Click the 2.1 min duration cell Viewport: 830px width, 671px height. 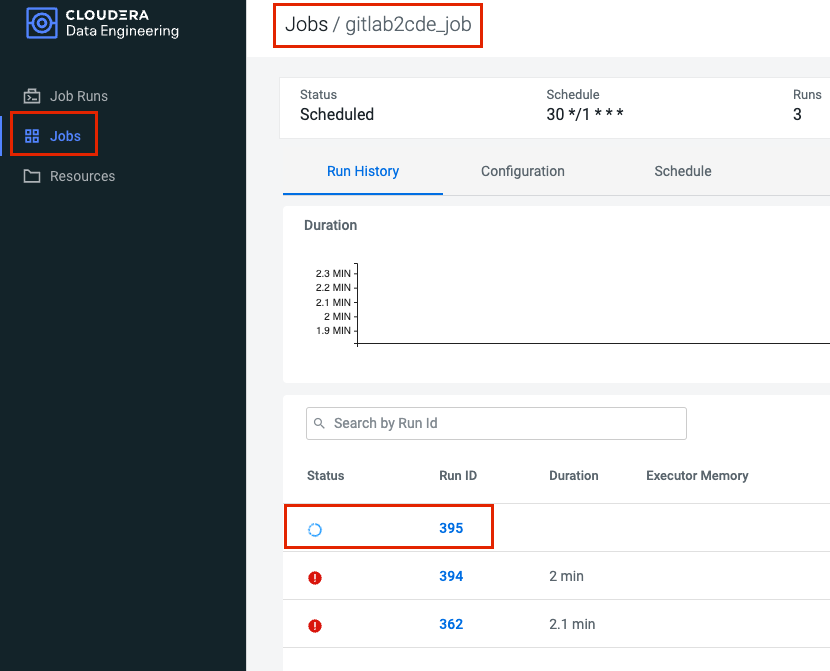point(572,624)
